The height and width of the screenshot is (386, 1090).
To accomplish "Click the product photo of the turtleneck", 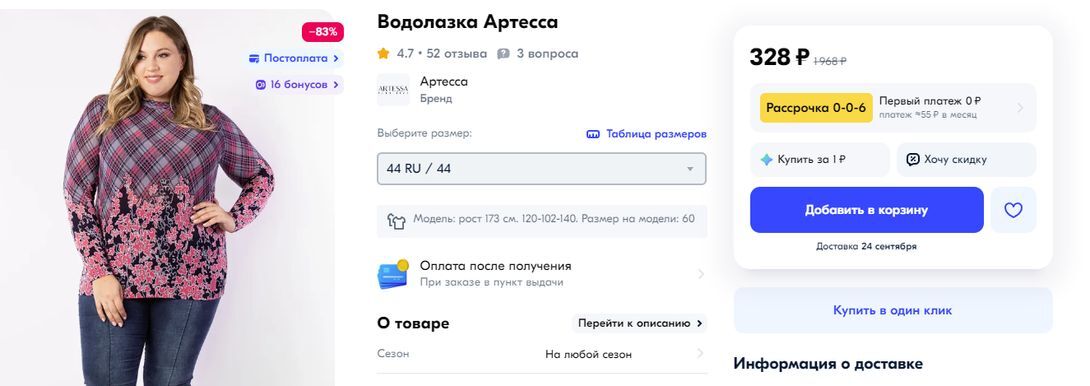I will (168, 198).
